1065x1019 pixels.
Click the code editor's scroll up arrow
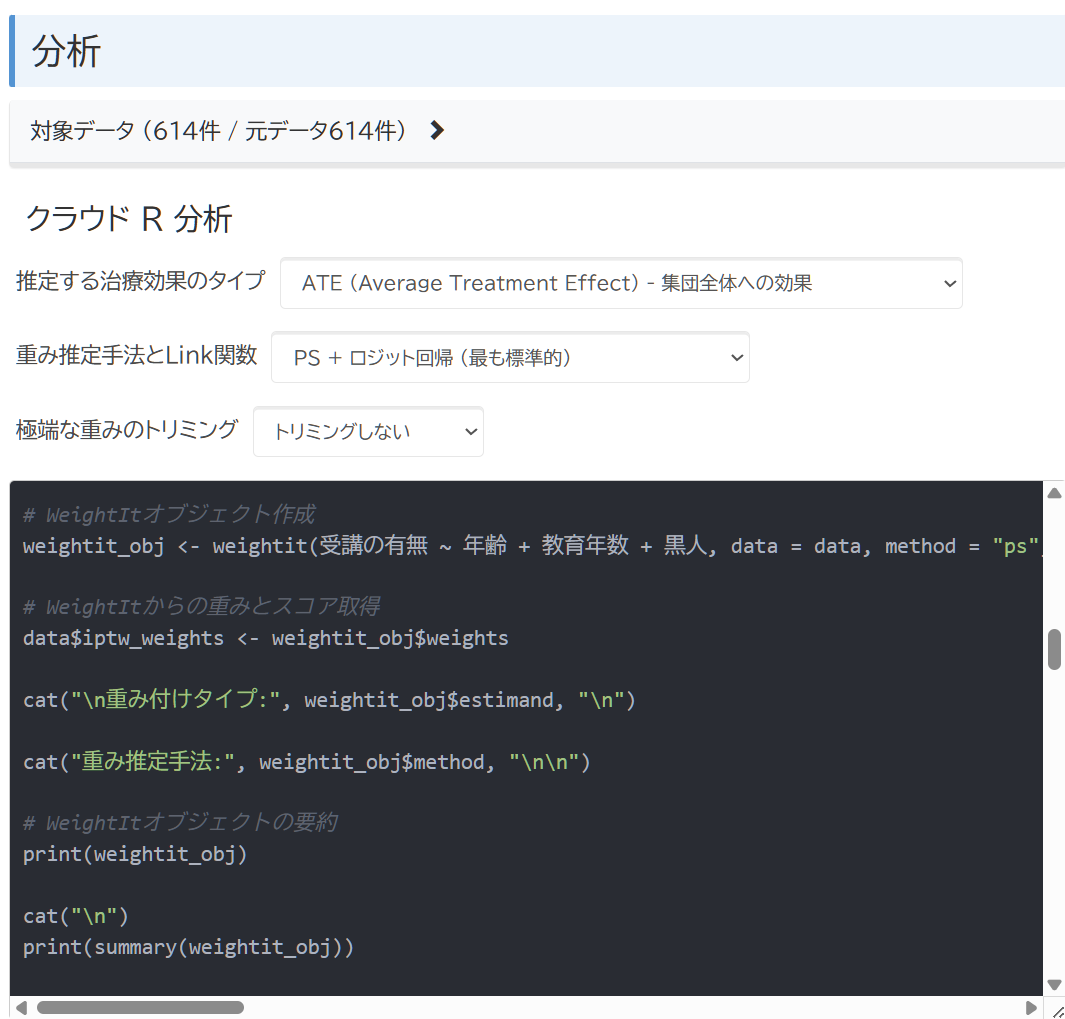[x=1053, y=493]
